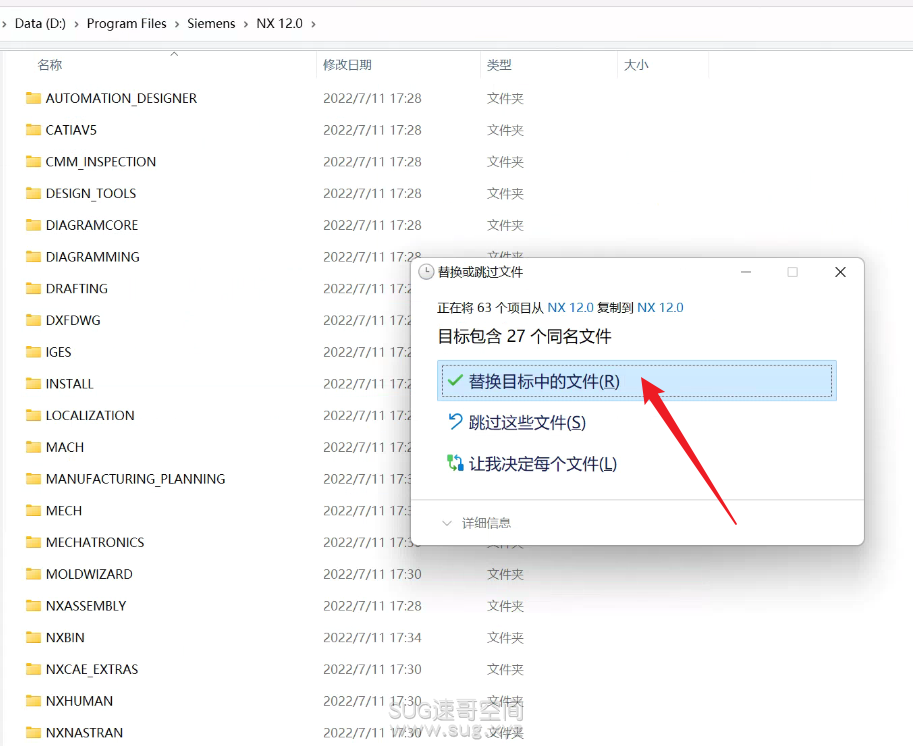Go to Siemens in the breadcrumb

pos(211,23)
